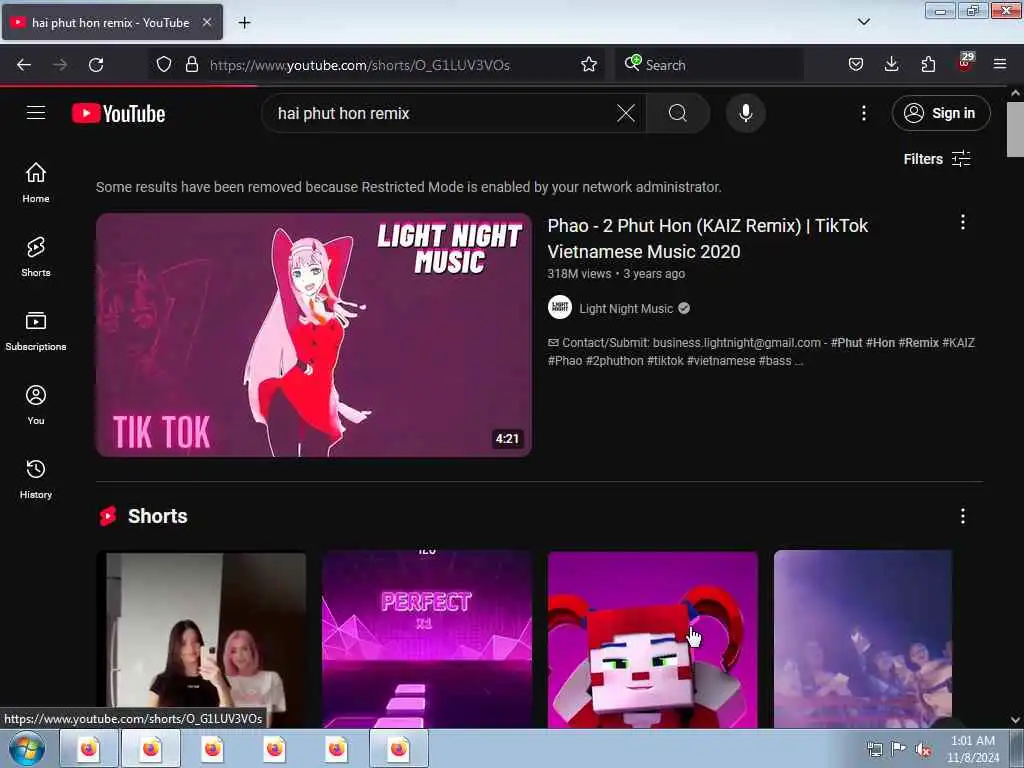Click the Sign in button
Image resolution: width=1024 pixels, height=768 pixels.
point(940,114)
